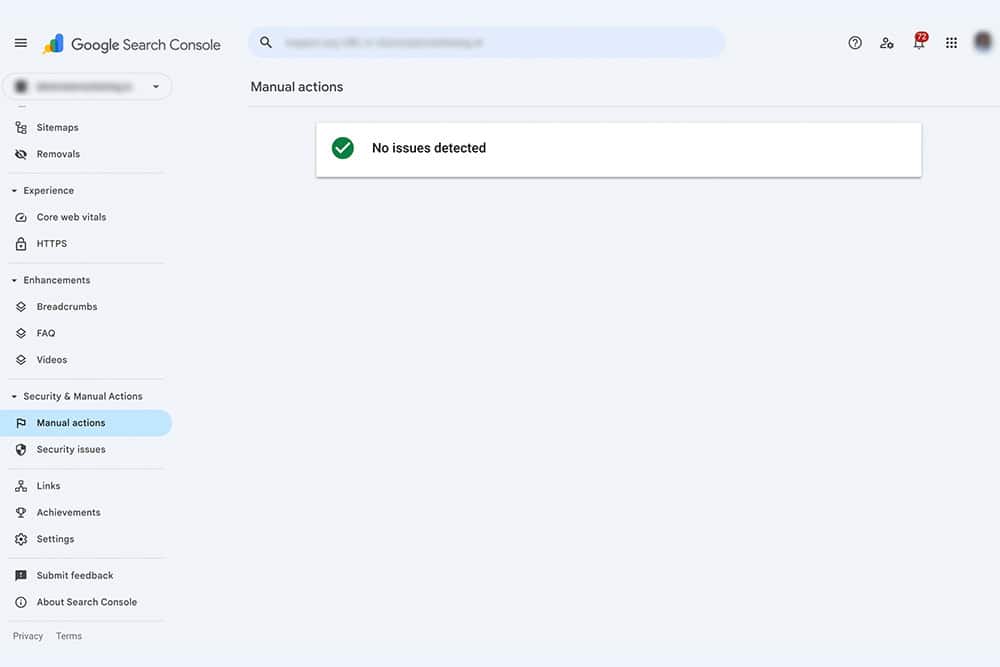Open the FAQ enhancement report

[21, 333]
